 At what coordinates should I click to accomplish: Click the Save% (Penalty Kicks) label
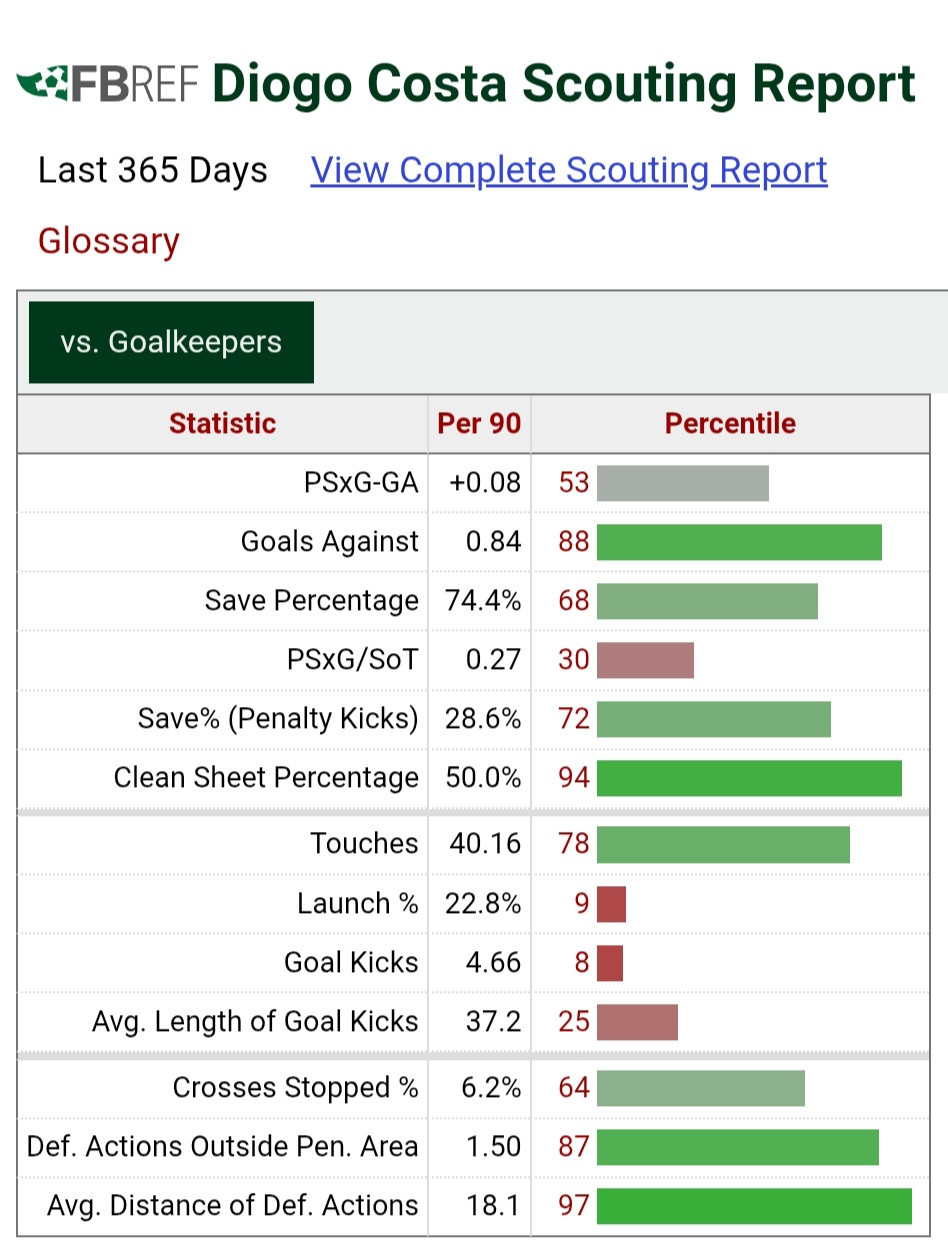(278, 719)
